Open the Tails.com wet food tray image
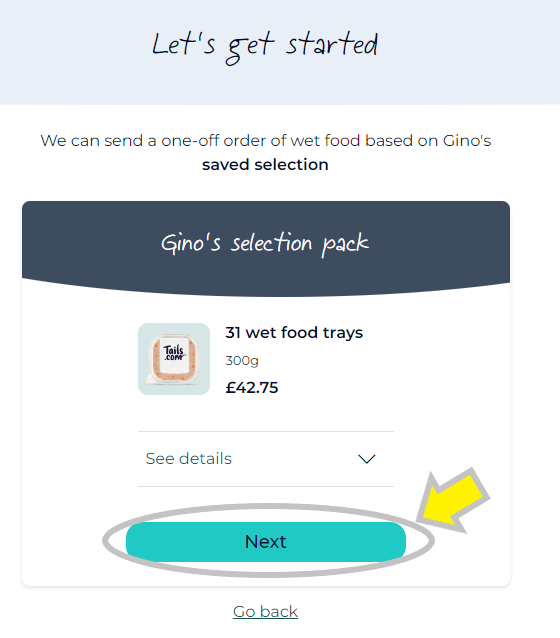560x638 pixels. click(x=174, y=359)
